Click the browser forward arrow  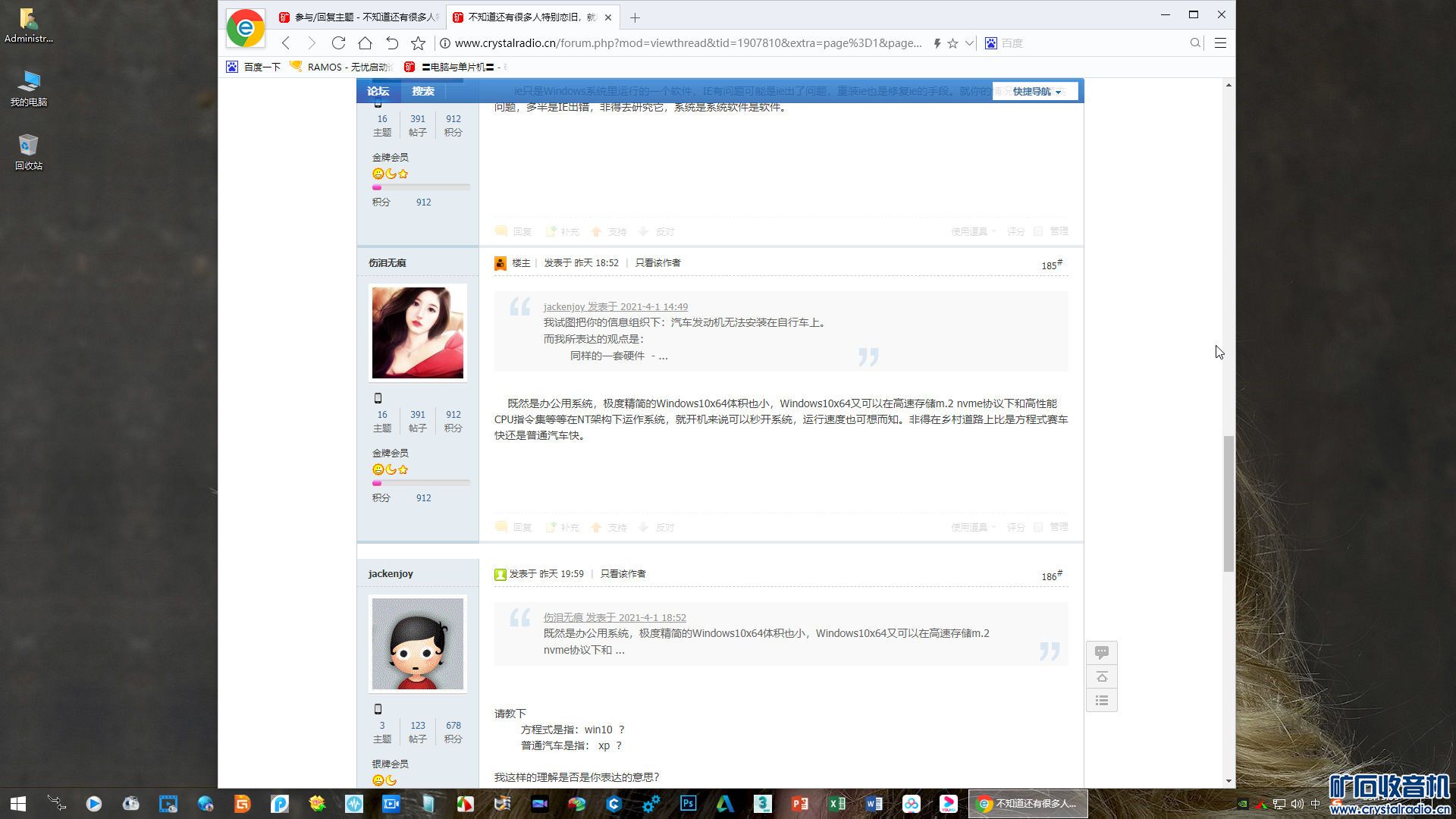pos(311,43)
